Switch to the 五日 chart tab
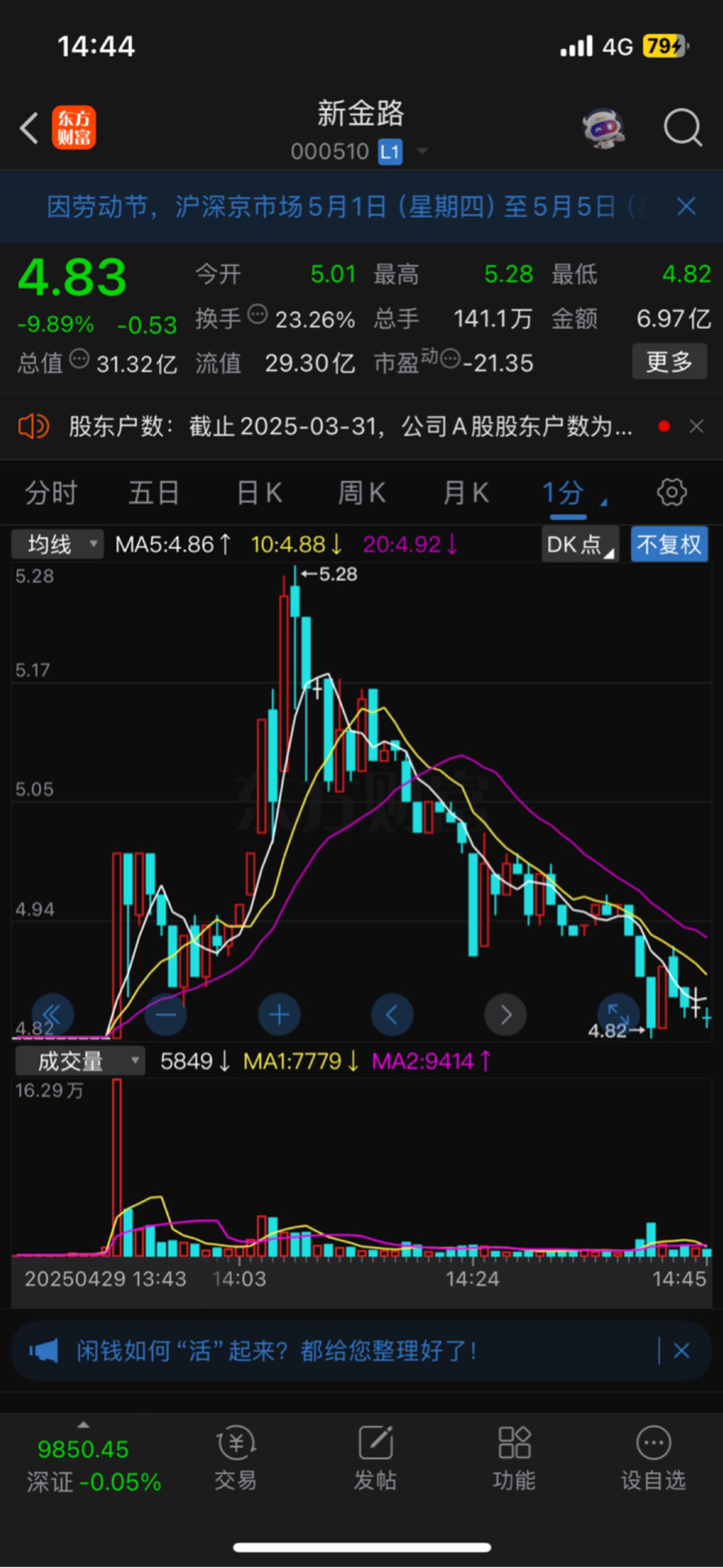 [x=153, y=493]
